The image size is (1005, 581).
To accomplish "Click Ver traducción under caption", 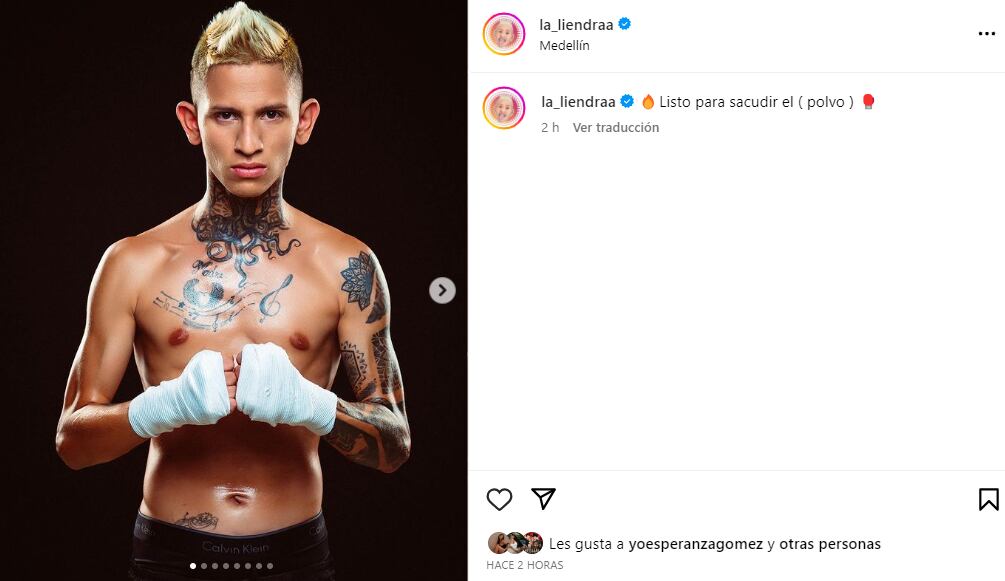I will click(616, 128).
